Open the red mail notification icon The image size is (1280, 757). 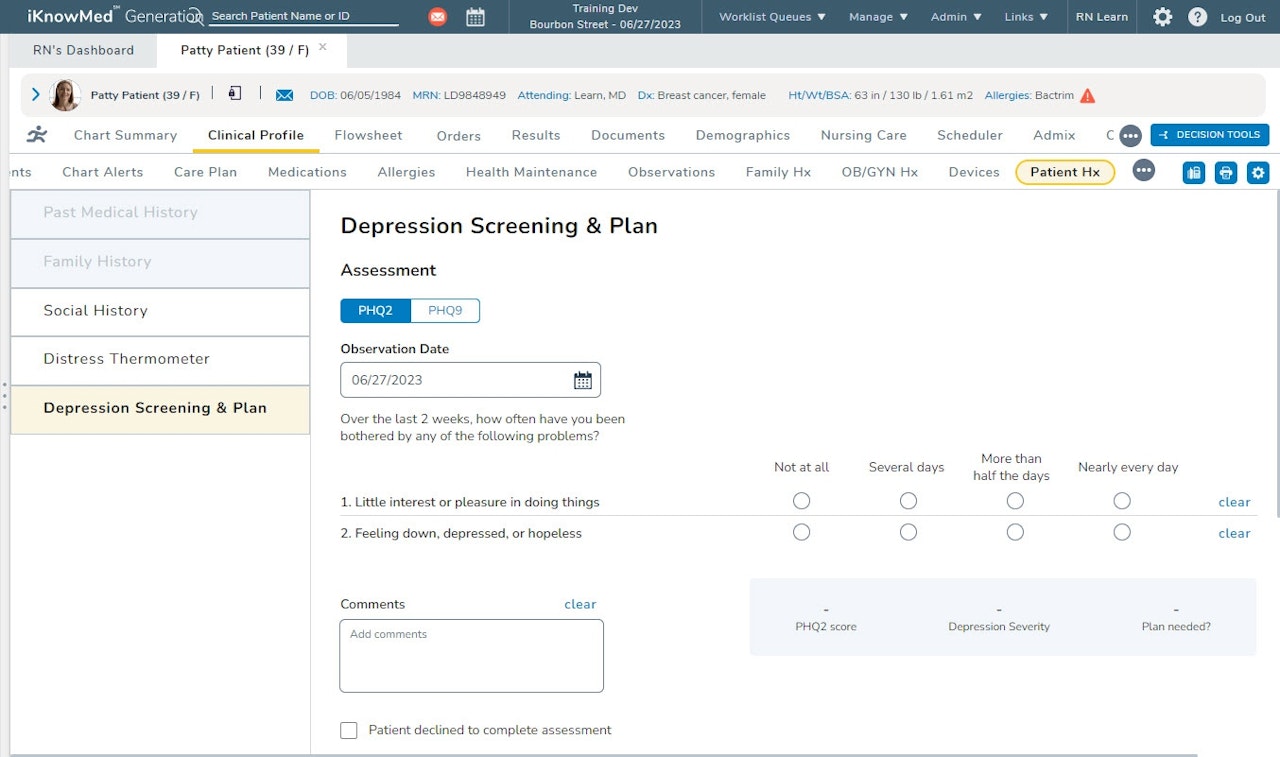pos(437,17)
